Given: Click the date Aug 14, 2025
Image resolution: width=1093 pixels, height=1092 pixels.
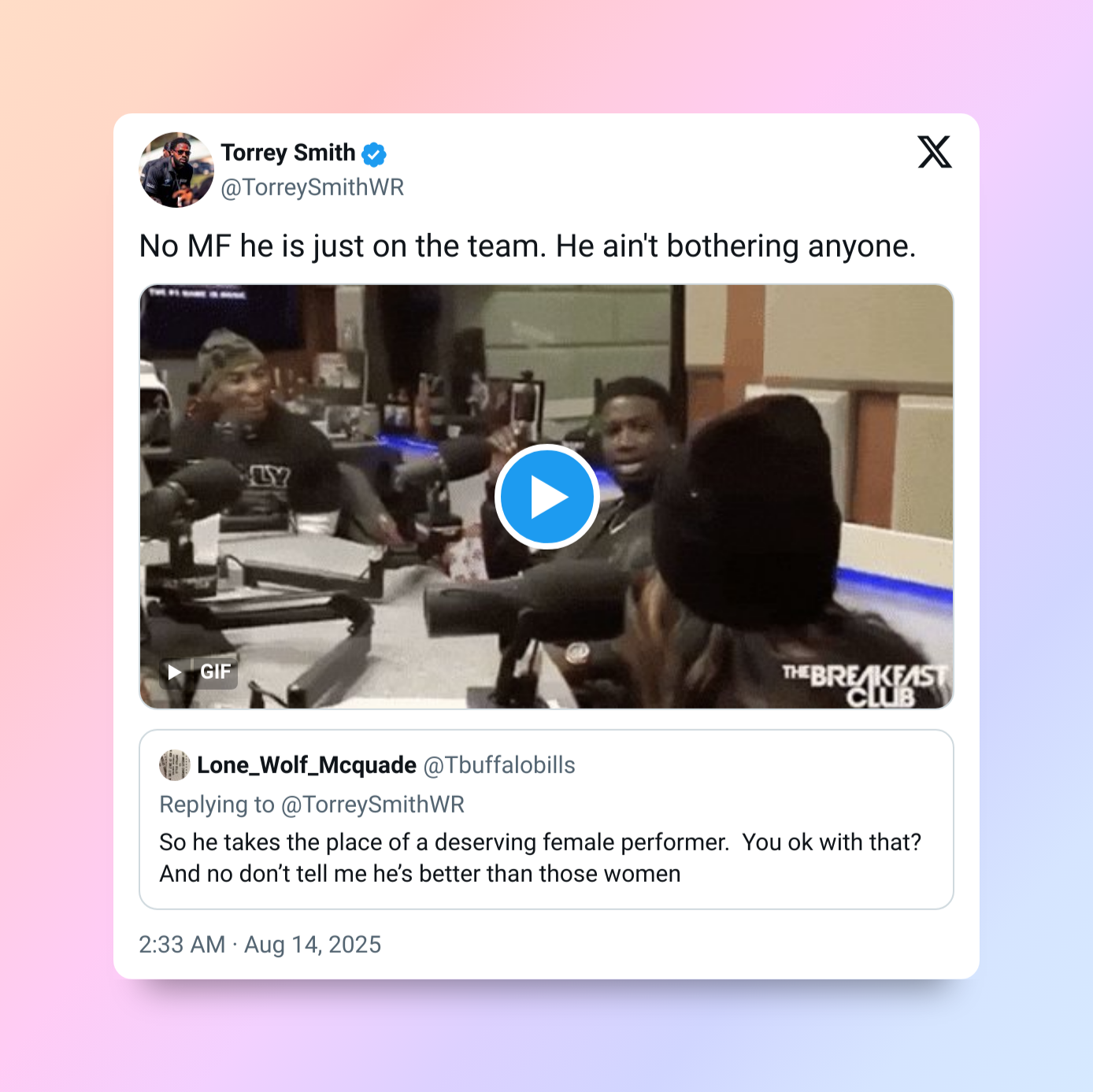Looking at the screenshot, I should point(313,945).
